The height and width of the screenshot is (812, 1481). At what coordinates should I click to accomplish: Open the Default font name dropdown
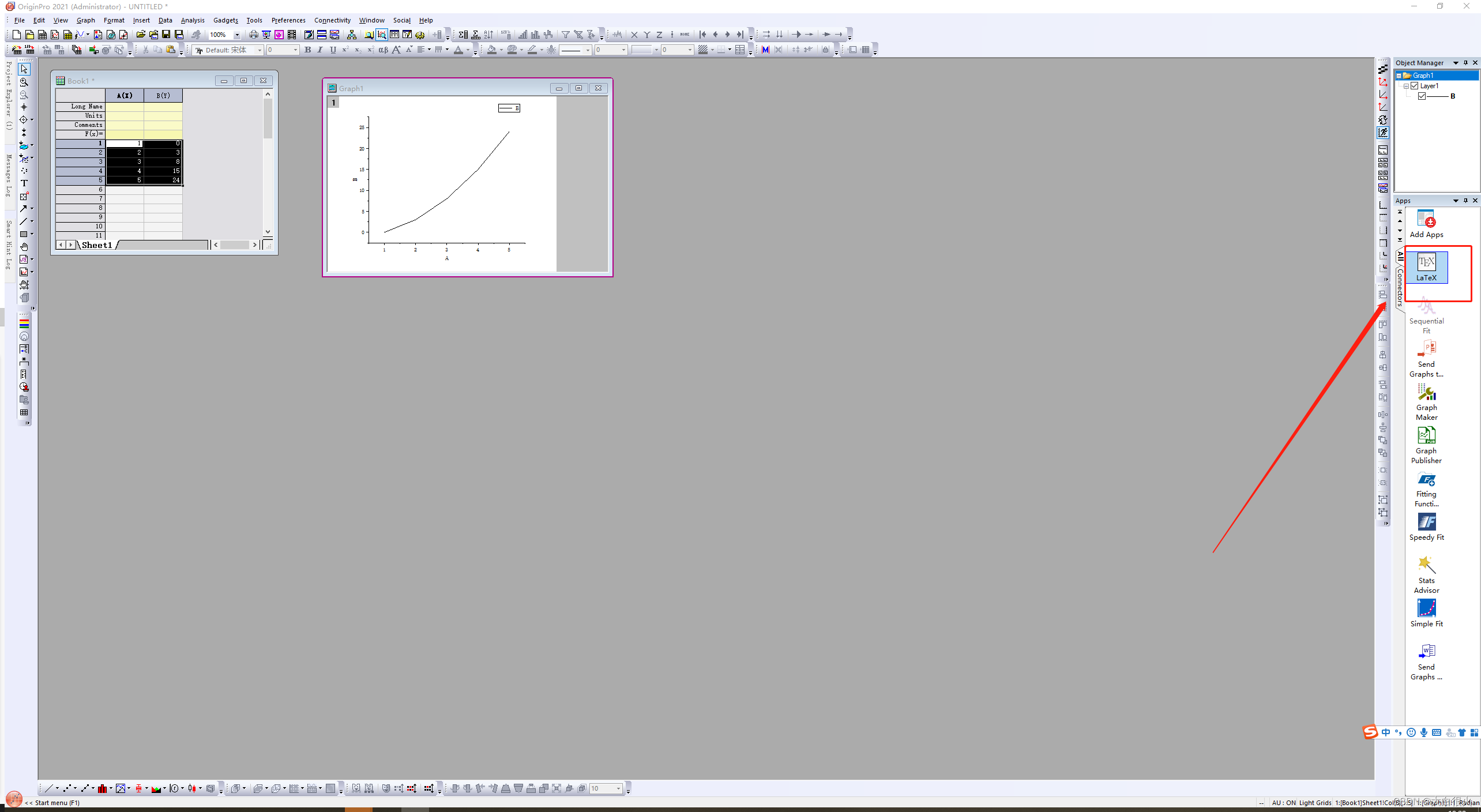pos(260,50)
